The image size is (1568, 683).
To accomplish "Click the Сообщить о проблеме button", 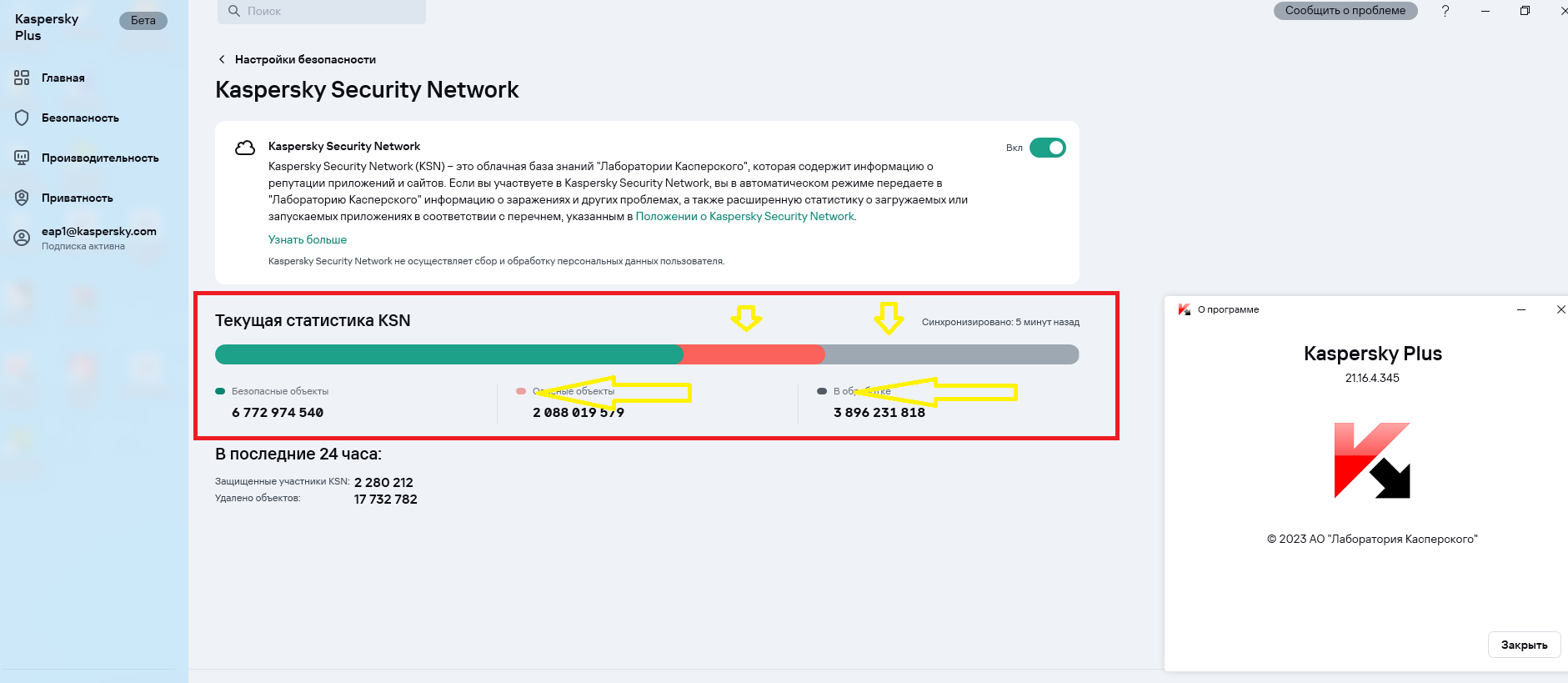I will 1345,11.
